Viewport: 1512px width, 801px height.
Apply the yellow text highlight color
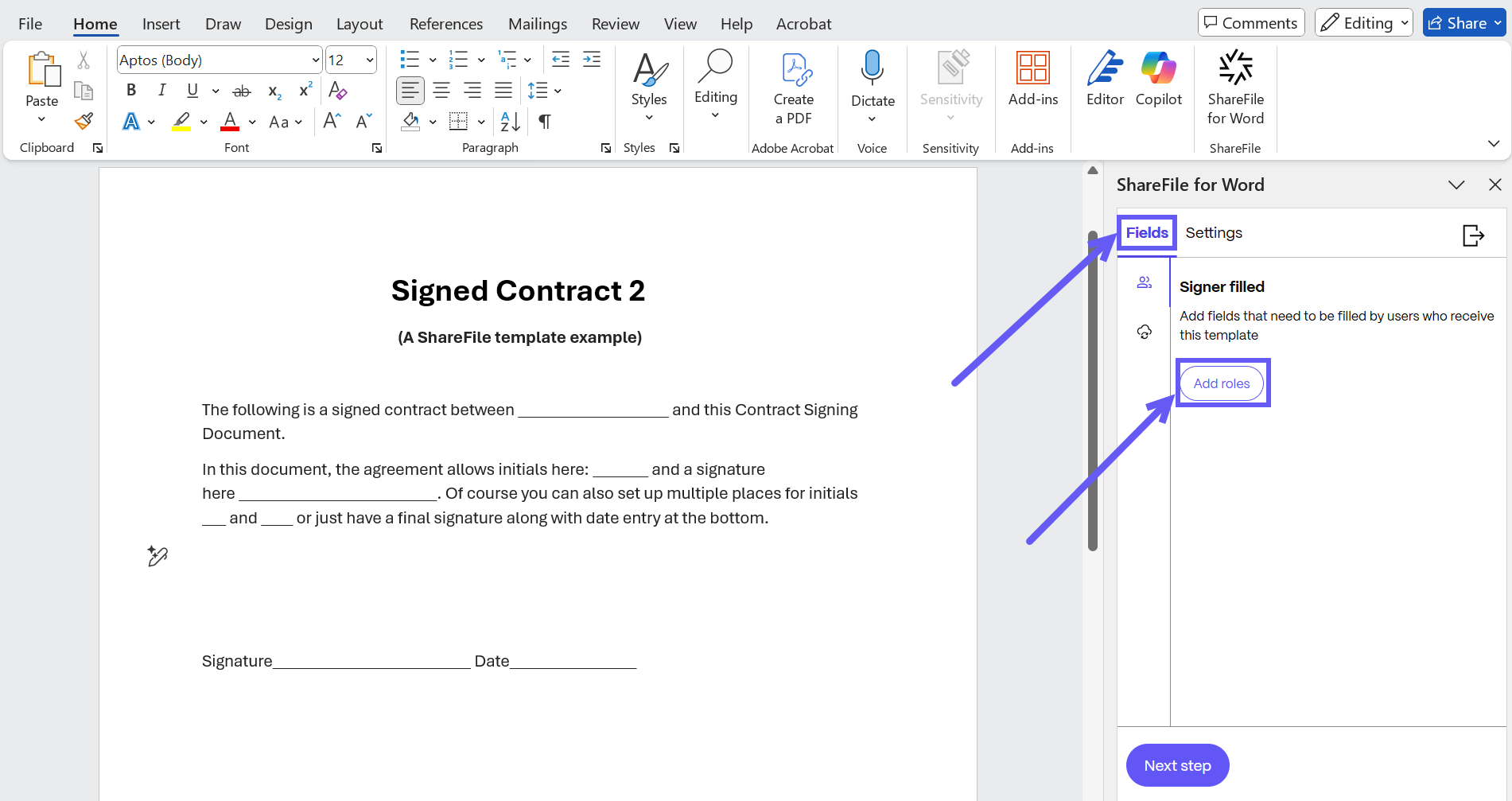(181, 121)
